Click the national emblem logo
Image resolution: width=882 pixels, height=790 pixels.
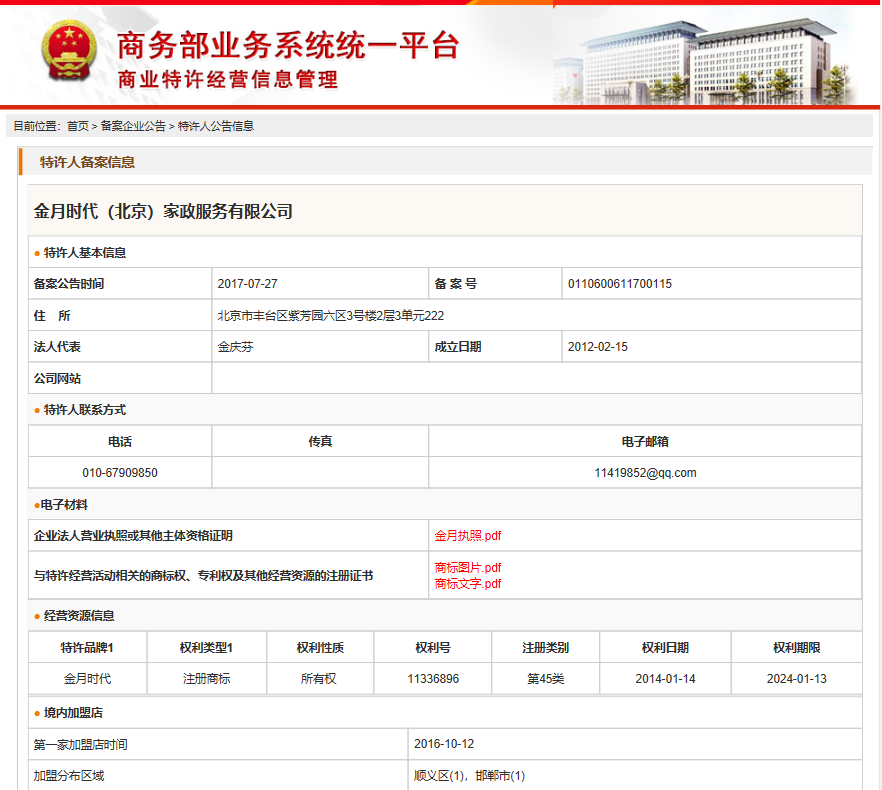[69, 51]
